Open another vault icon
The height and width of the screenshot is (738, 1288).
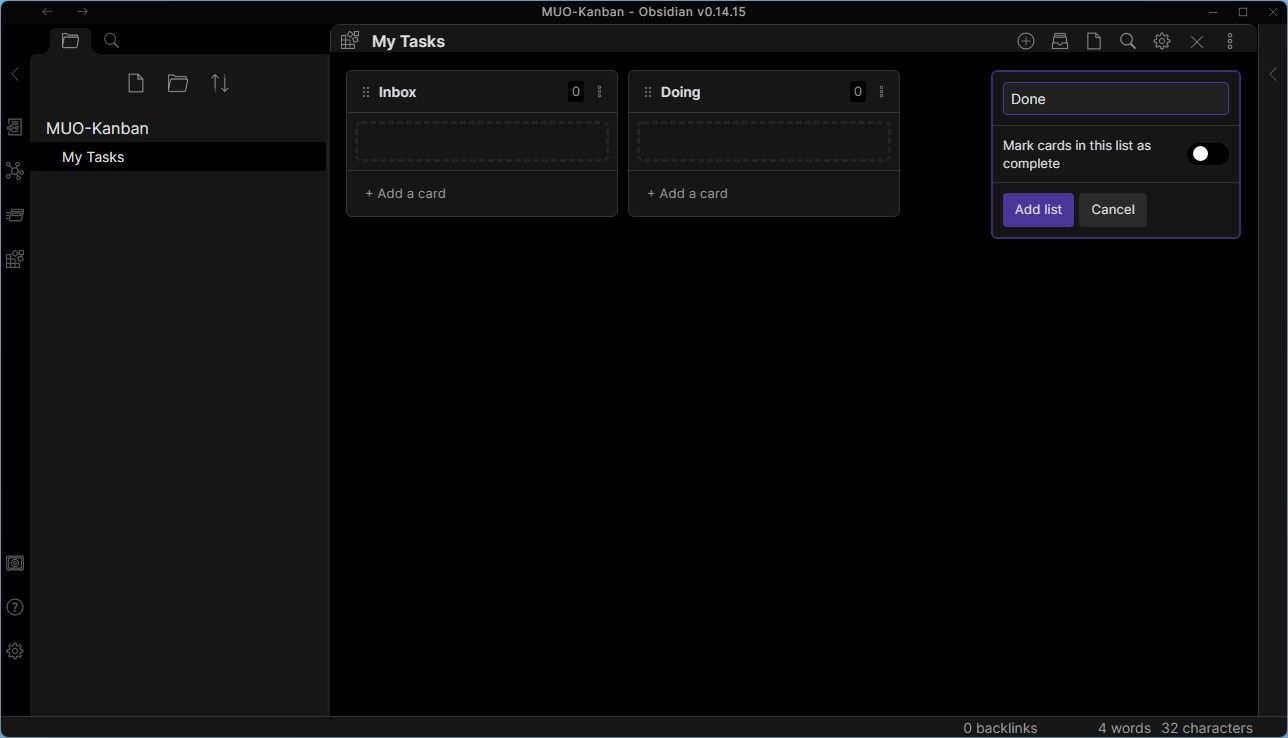[x=15, y=563]
